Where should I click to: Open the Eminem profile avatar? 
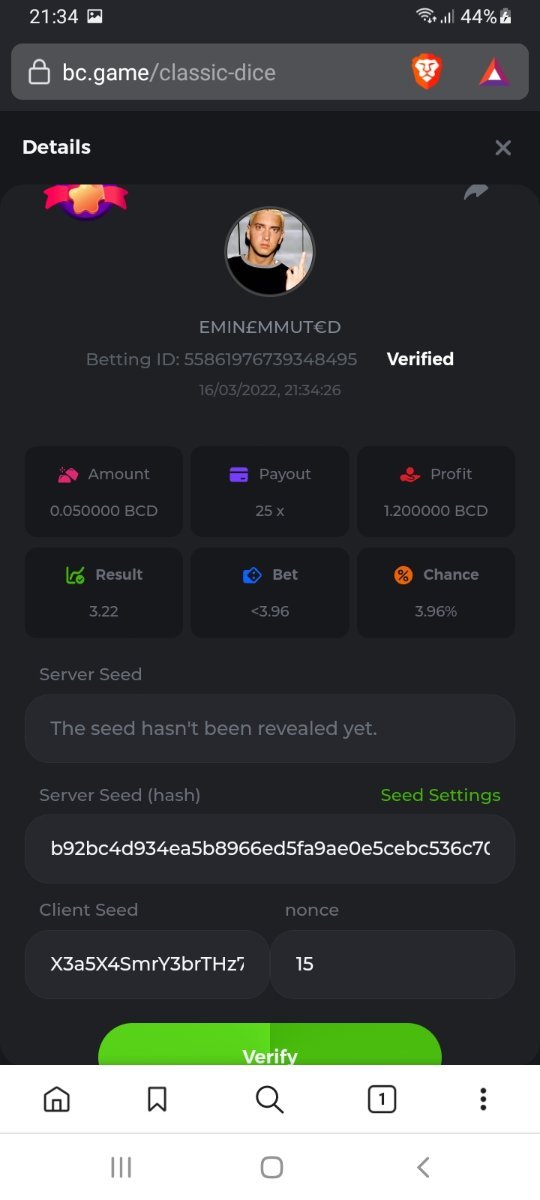[270, 251]
